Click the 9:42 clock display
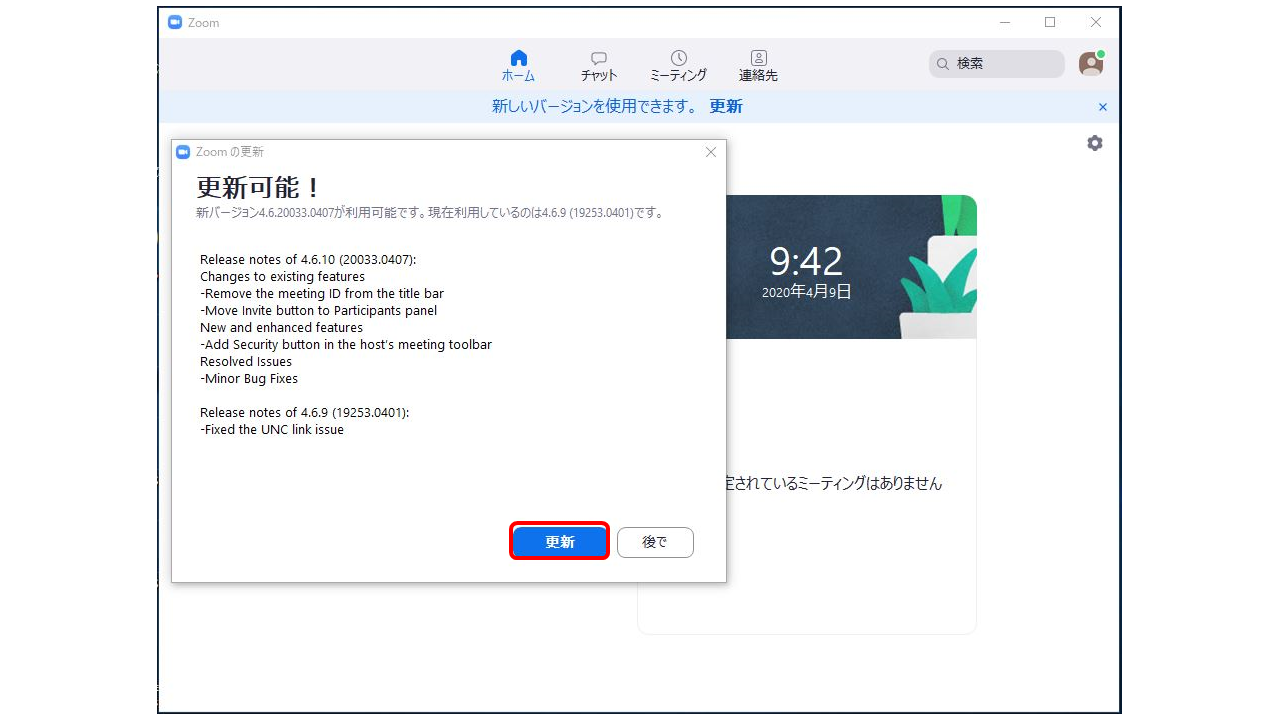 [x=806, y=262]
